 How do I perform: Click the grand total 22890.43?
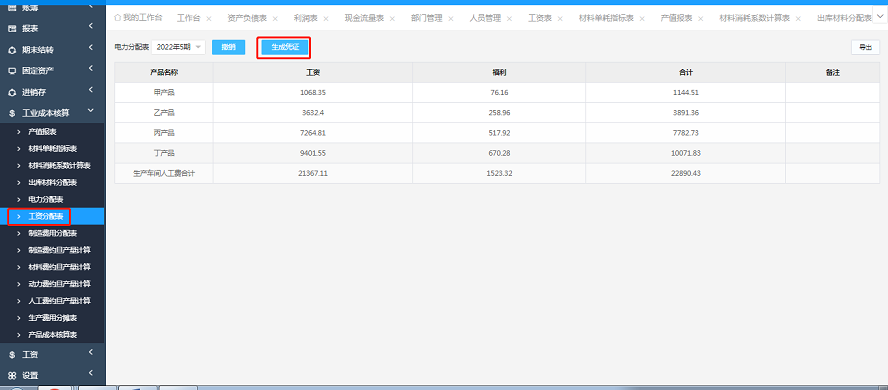point(686,173)
